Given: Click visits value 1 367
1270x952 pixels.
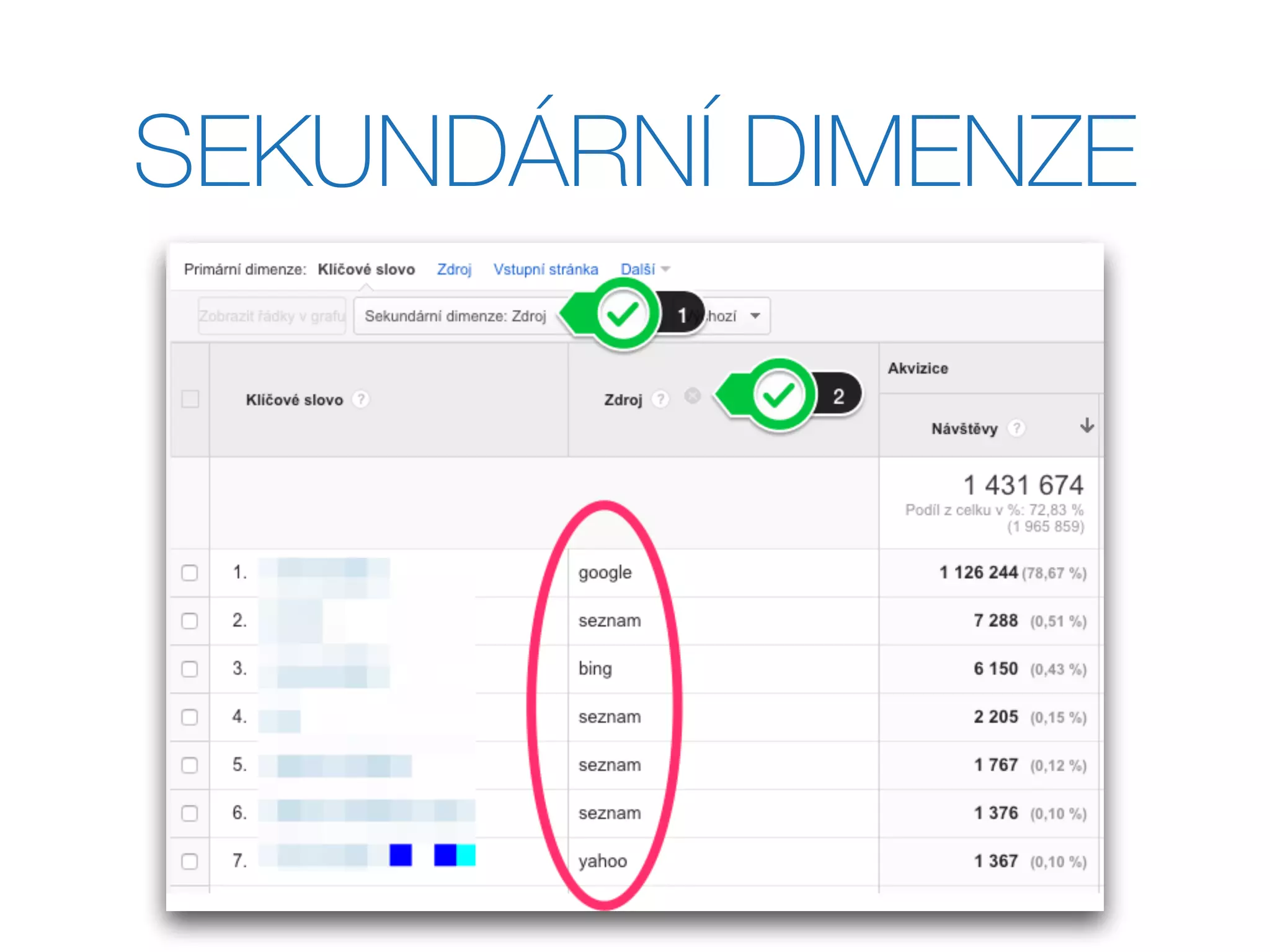Looking at the screenshot, I should click(x=996, y=861).
